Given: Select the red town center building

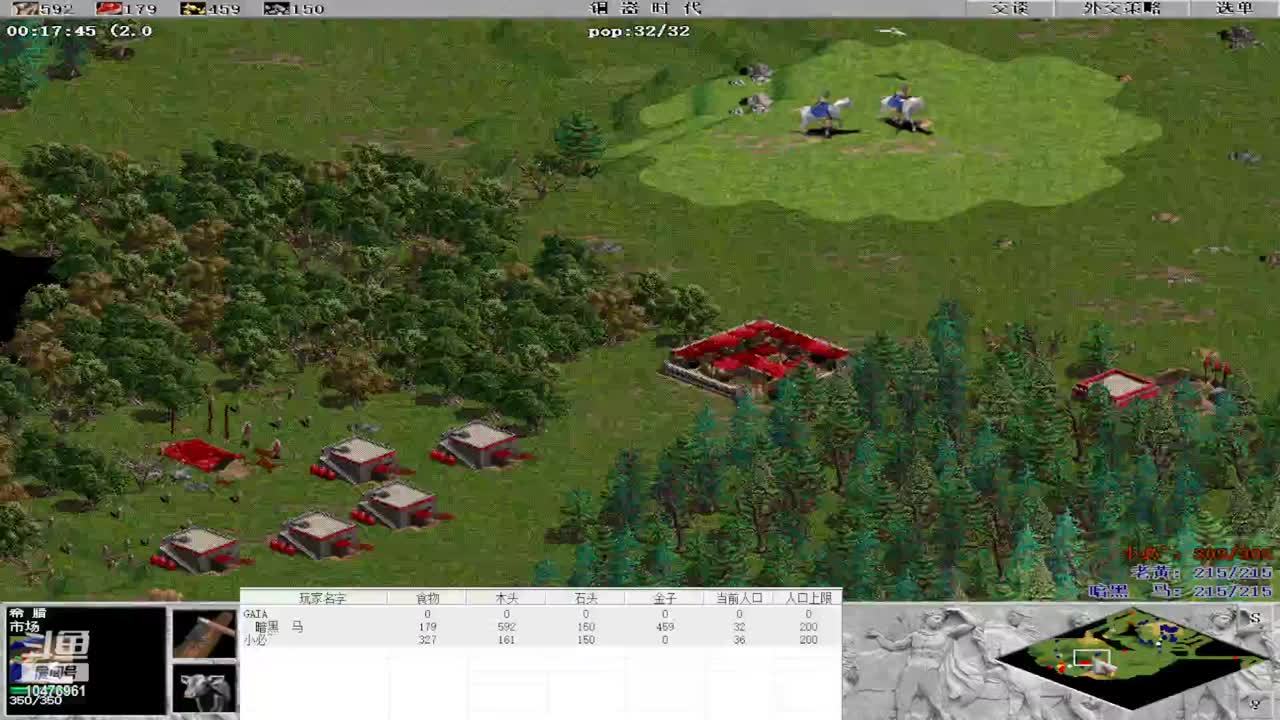Looking at the screenshot, I should tap(757, 357).
